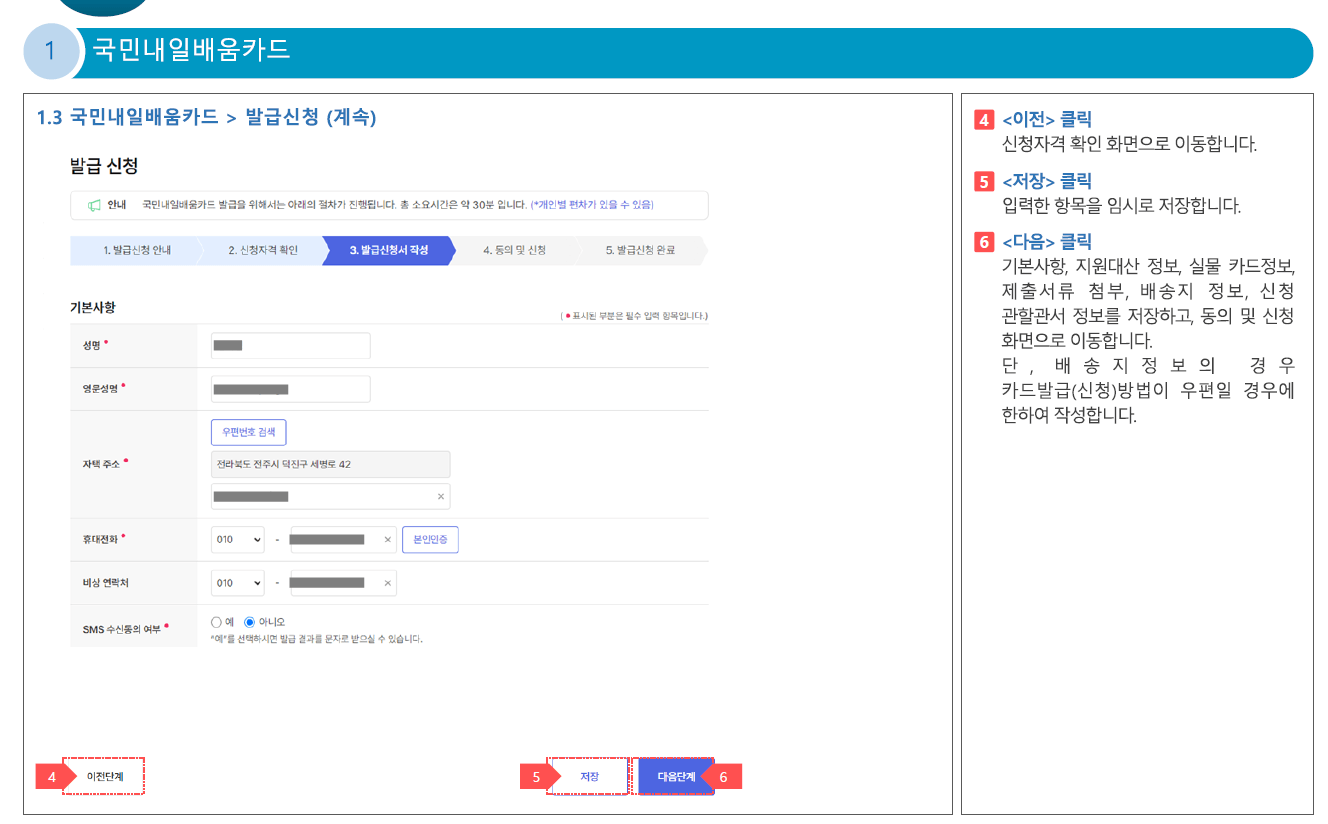Click the 자택 주소 field label
This screenshot has height=824, width=1328.
pyautogui.click(x=101, y=464)
